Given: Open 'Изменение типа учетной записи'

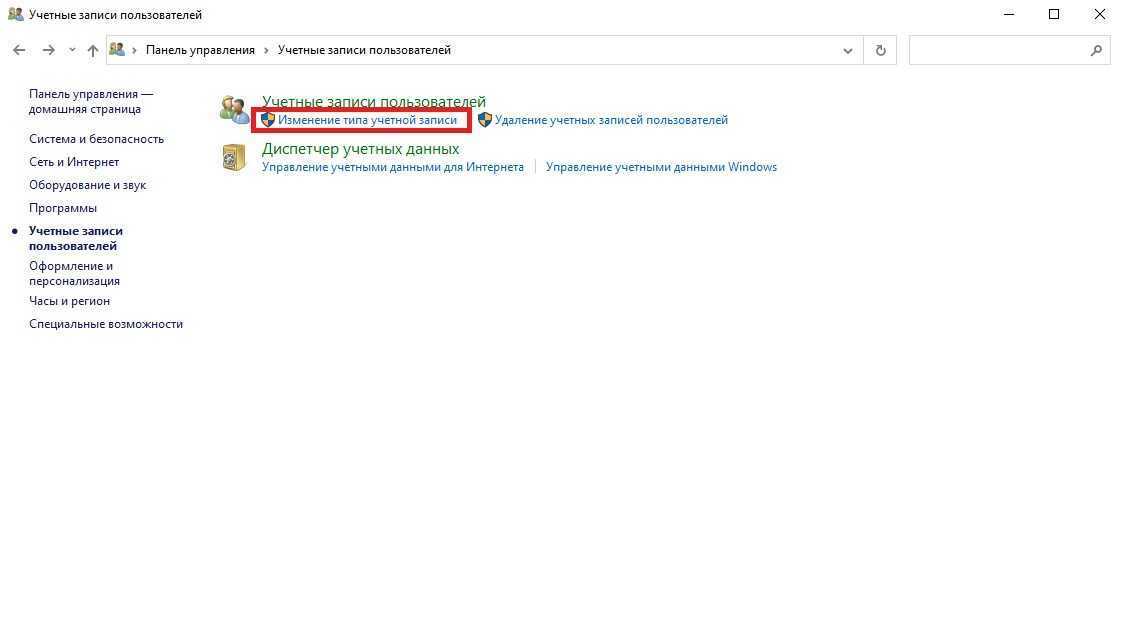Looking at the screenshot, I should pos(367,120).
